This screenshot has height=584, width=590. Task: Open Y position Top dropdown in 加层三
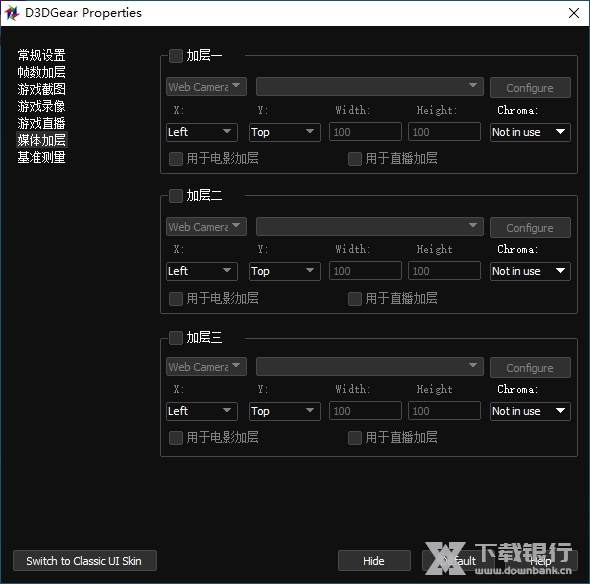[285, 411]
